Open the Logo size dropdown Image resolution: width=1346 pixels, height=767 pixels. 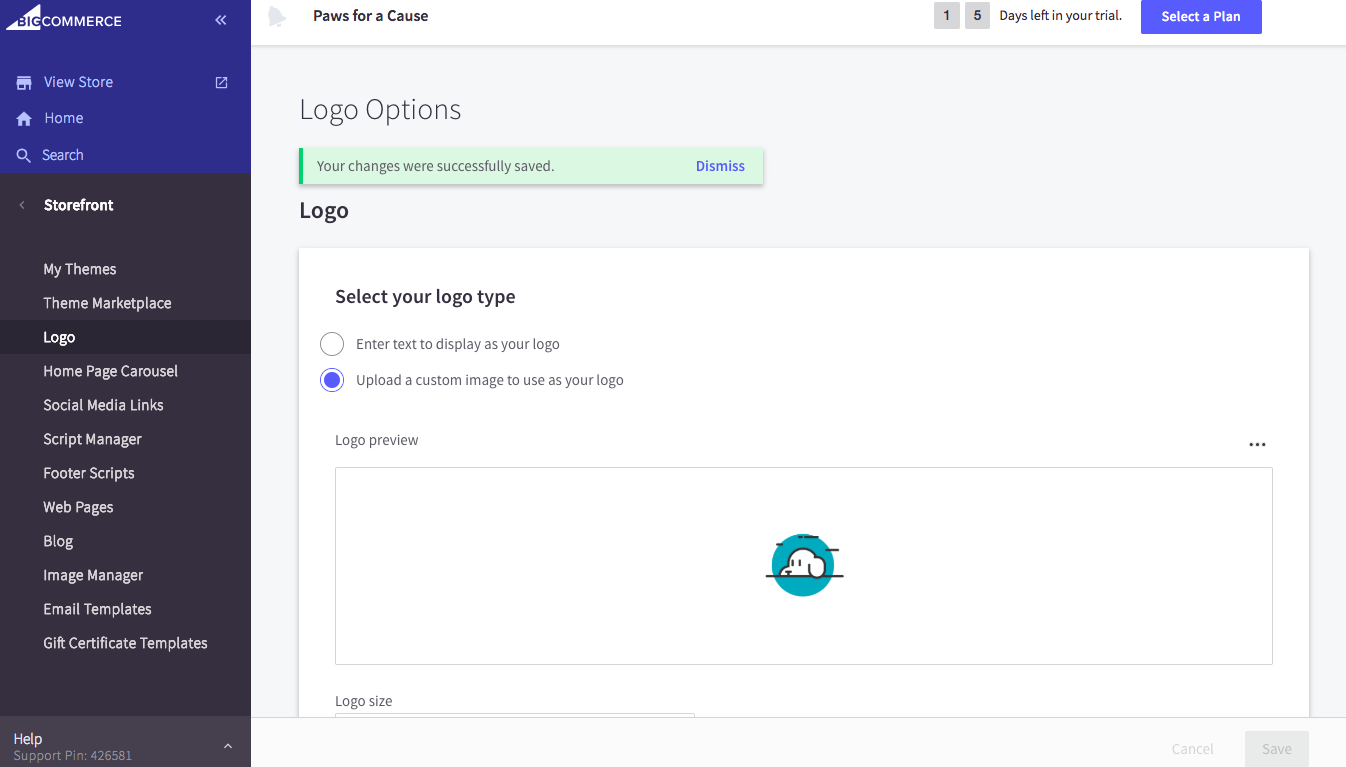click(514, 715)
